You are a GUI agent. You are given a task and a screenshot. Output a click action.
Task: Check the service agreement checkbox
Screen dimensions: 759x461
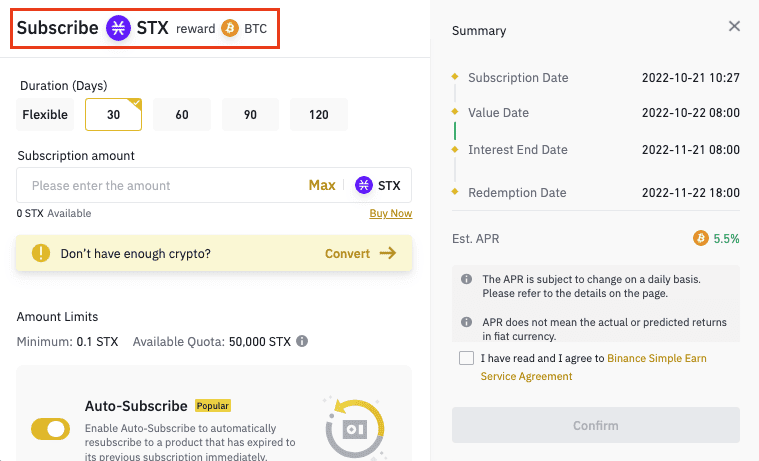pyautogui.click(x=466, y=358)
